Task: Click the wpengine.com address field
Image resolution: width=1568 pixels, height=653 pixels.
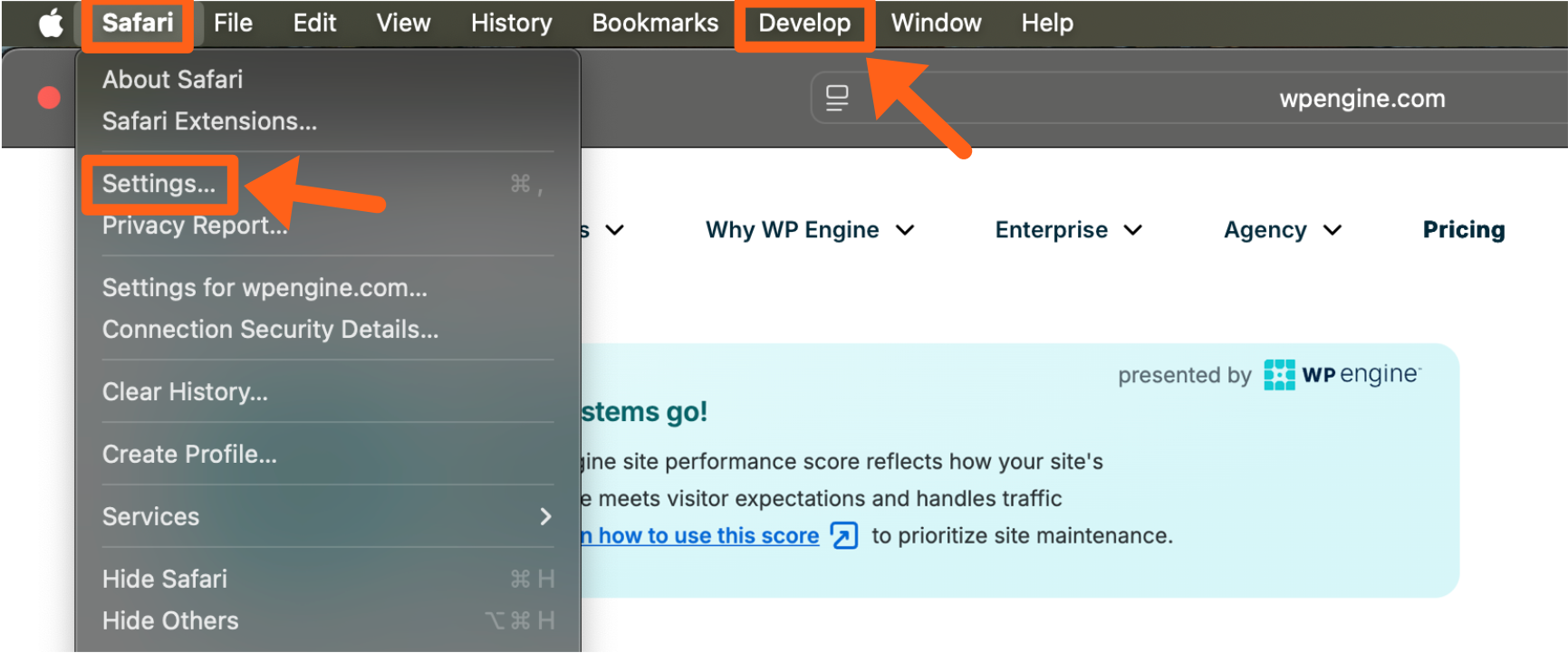Action: click(1361, 99)
